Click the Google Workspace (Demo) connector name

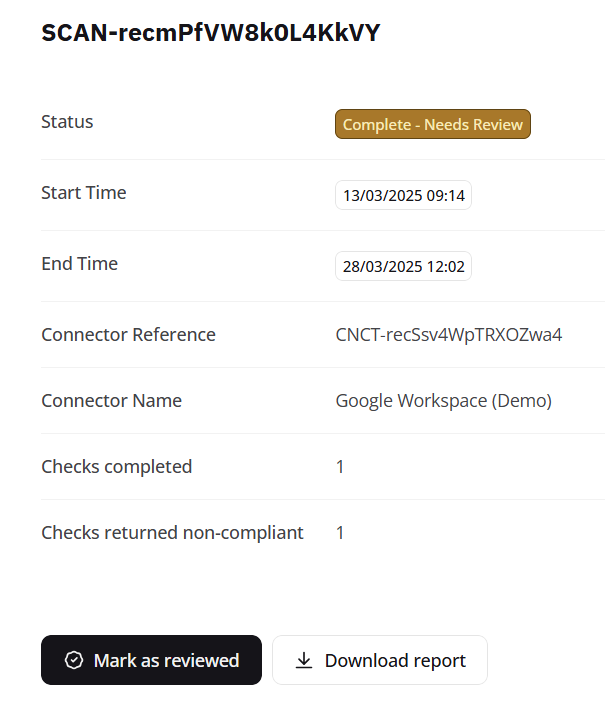(x=443, y=401)
